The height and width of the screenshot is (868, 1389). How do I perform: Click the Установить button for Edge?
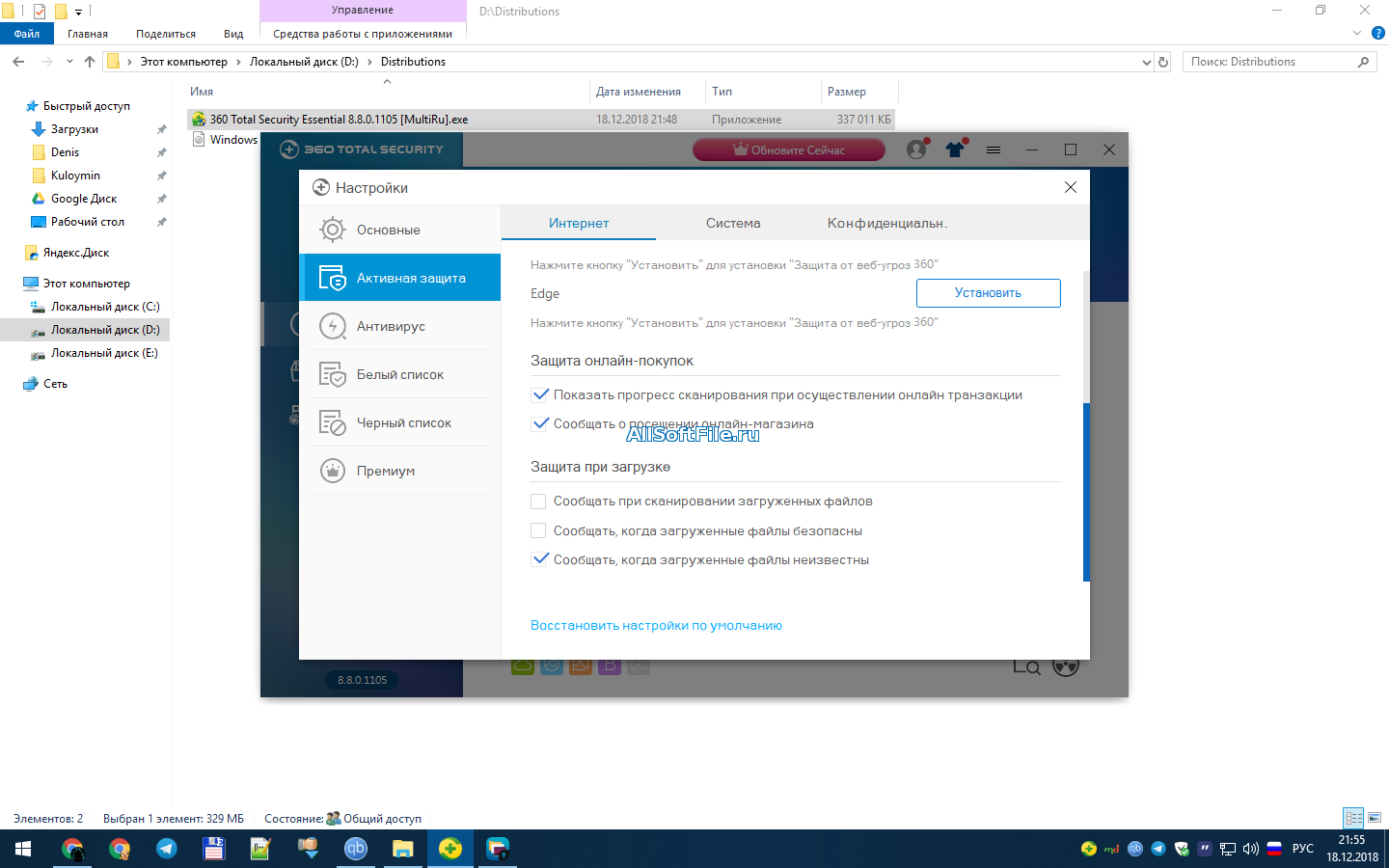pos(988,293)
